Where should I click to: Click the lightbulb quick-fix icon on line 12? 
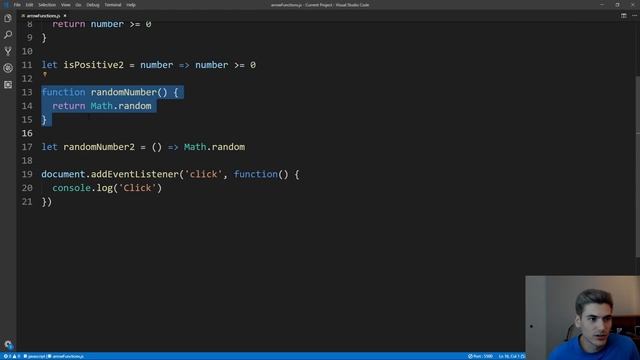point(45,74)
